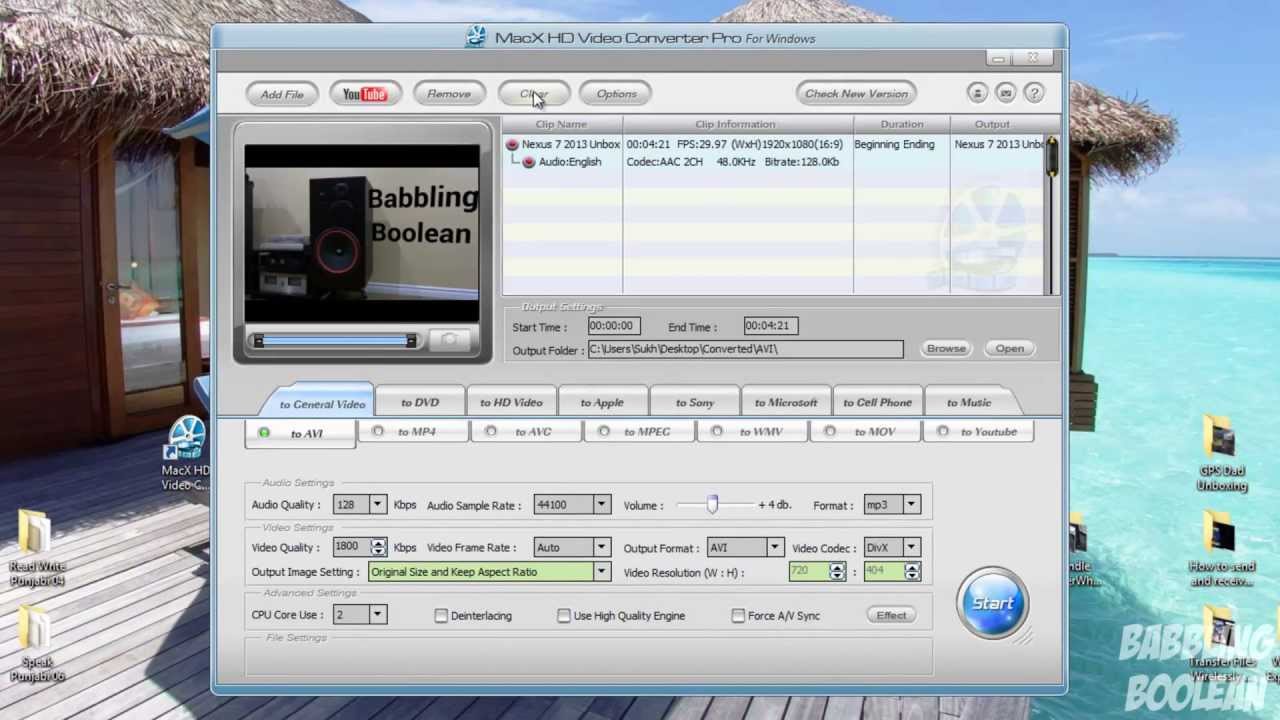Open the Options button

click(x=617, y=94)
